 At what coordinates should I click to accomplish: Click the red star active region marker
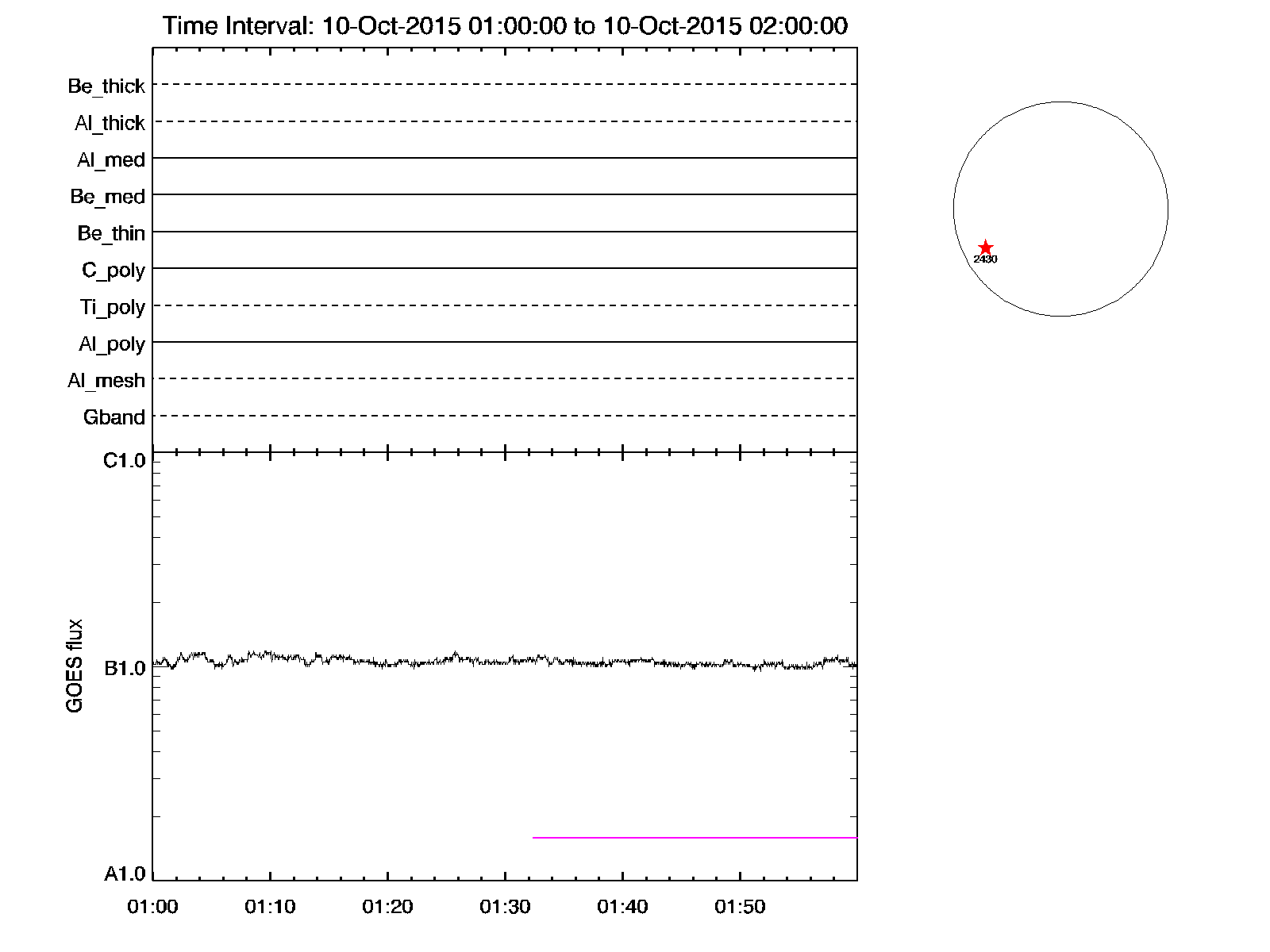pos(985,248)
